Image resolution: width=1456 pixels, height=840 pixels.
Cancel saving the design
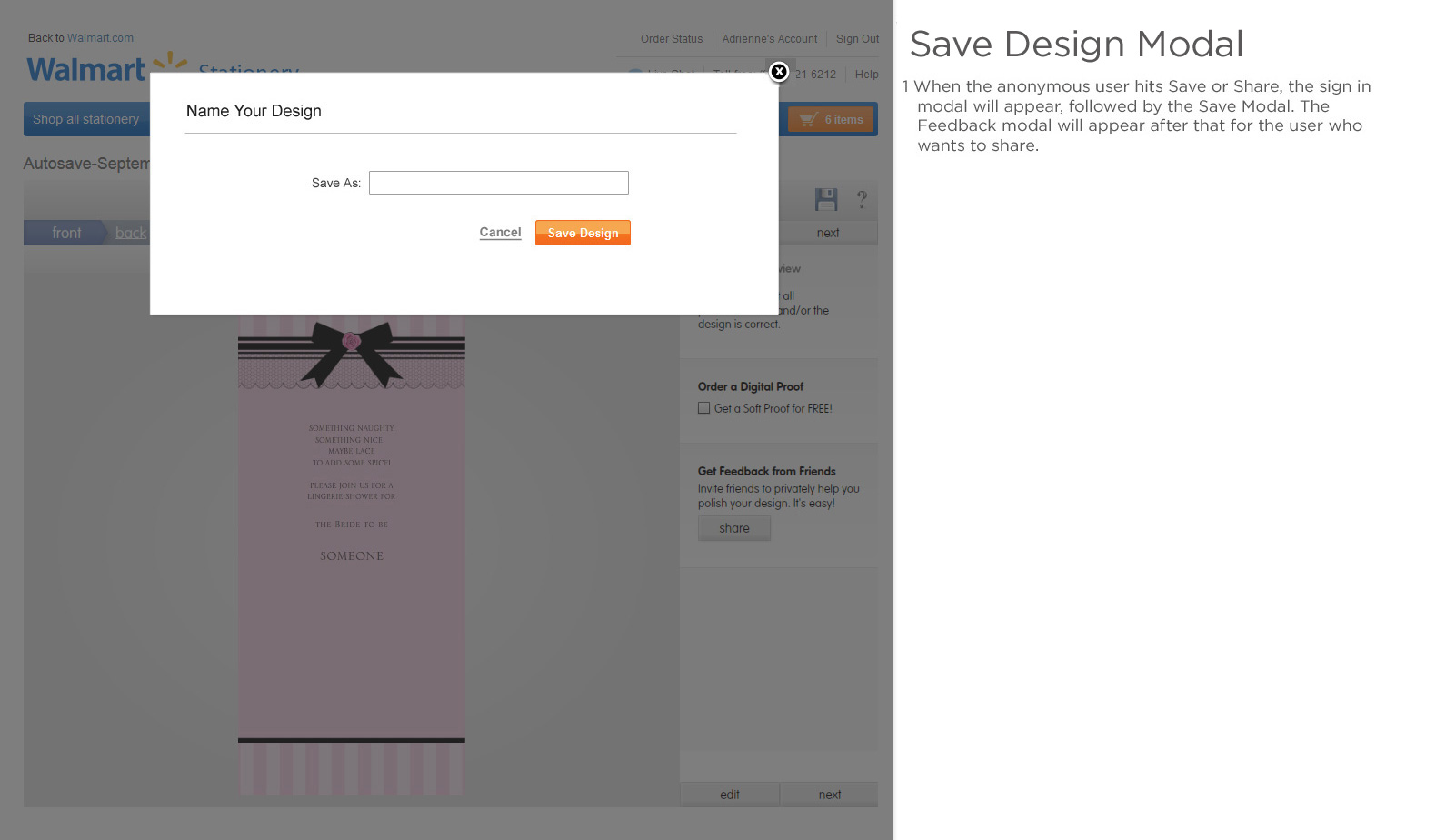pos(500,232)
